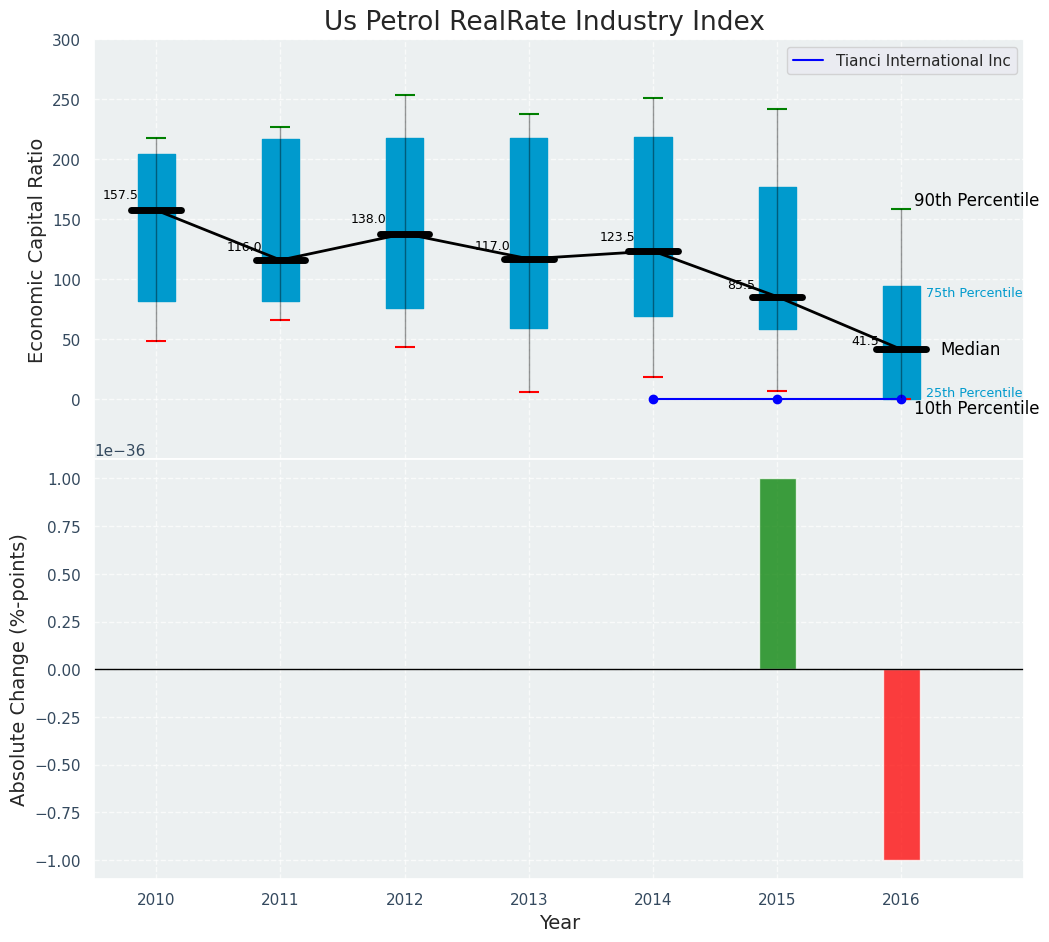Click the Absolute Change (%-points) axis label
This screenshot has height=942, width=1049.
(19, 669)
